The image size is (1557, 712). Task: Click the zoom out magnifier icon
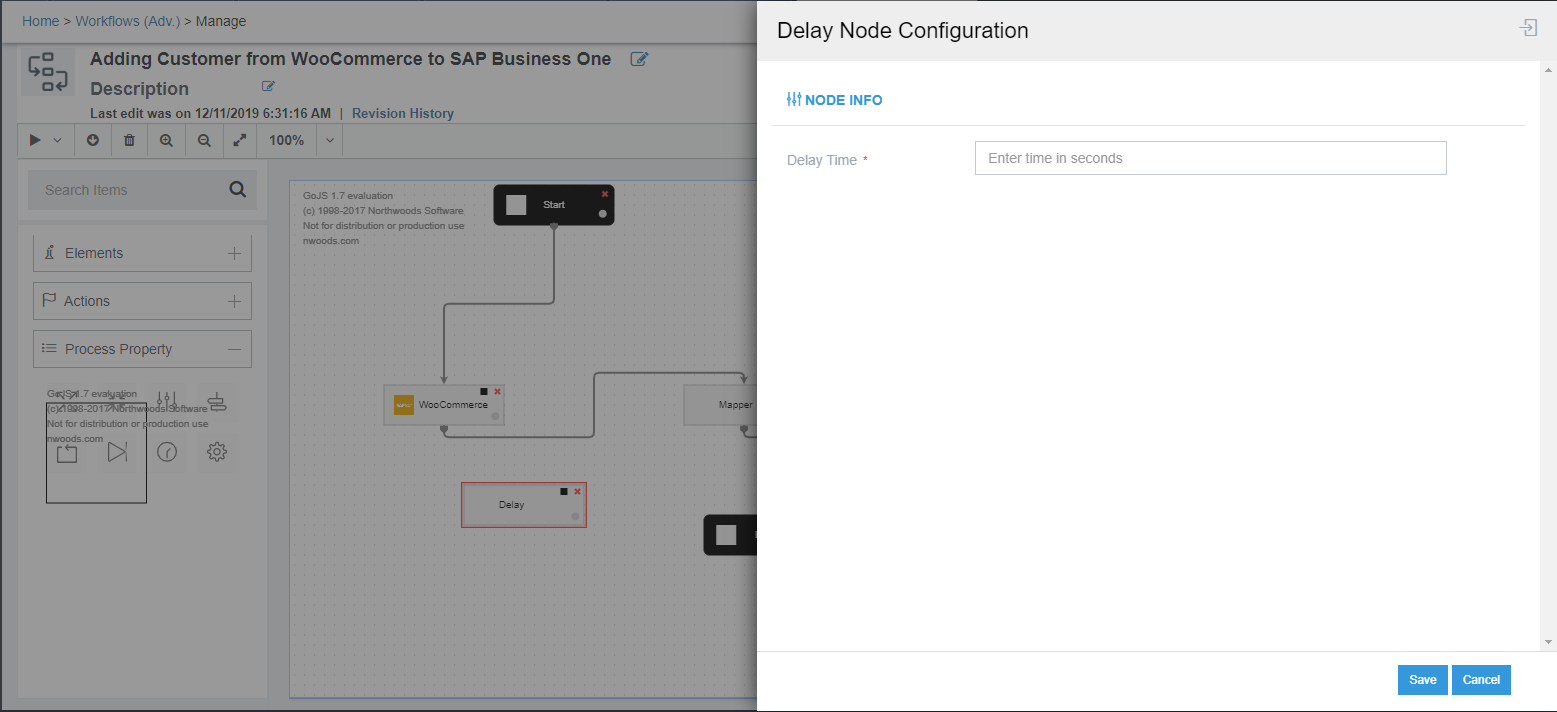pyautogui.click(x=204, y=140)
